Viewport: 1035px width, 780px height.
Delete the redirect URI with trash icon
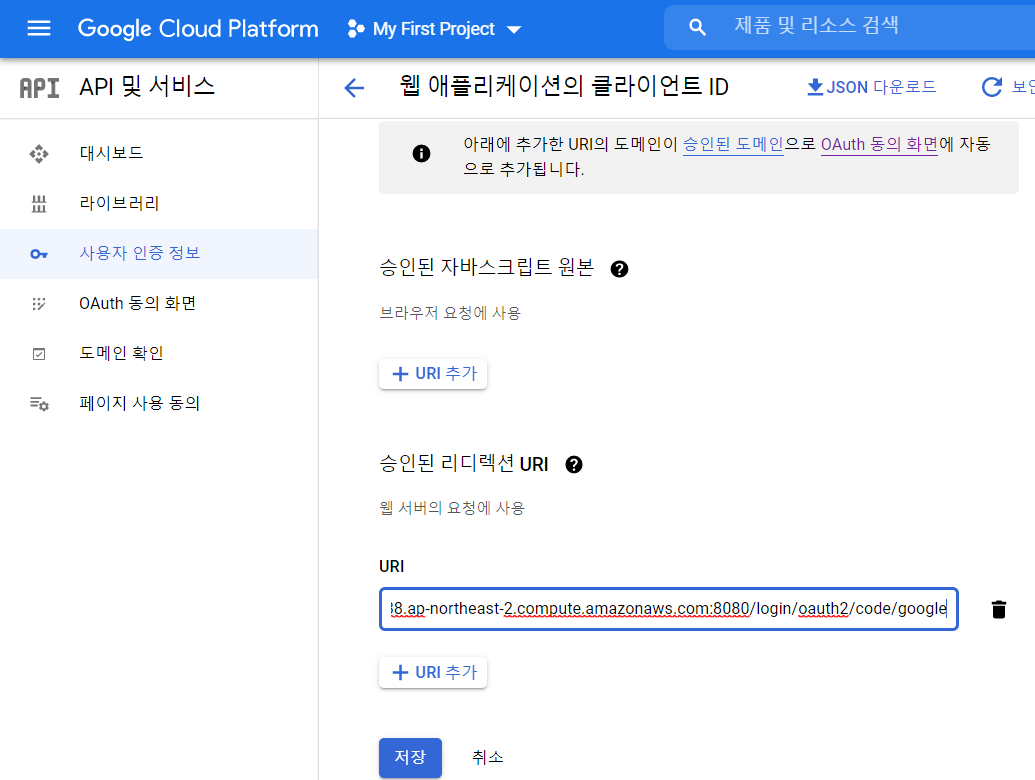[999, 609]
